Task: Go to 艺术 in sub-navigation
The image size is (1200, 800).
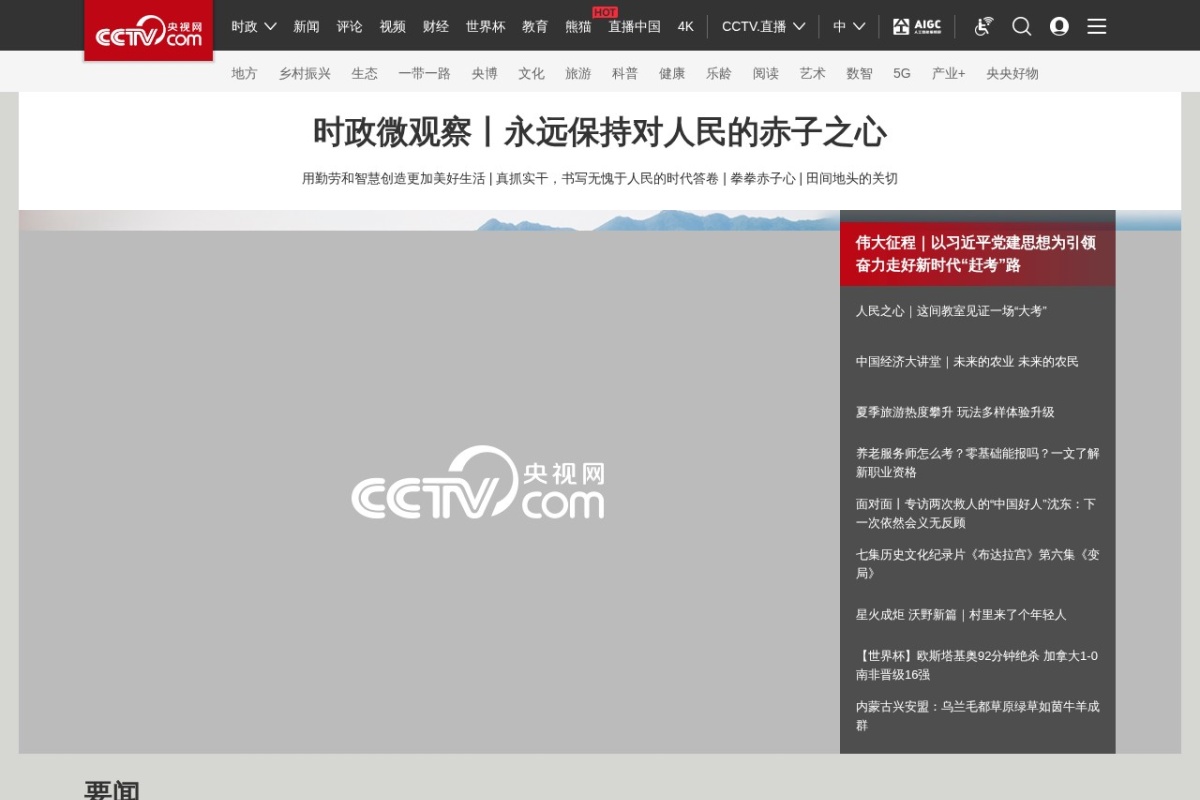Action: pyautogui.click(x=812, y=73)
